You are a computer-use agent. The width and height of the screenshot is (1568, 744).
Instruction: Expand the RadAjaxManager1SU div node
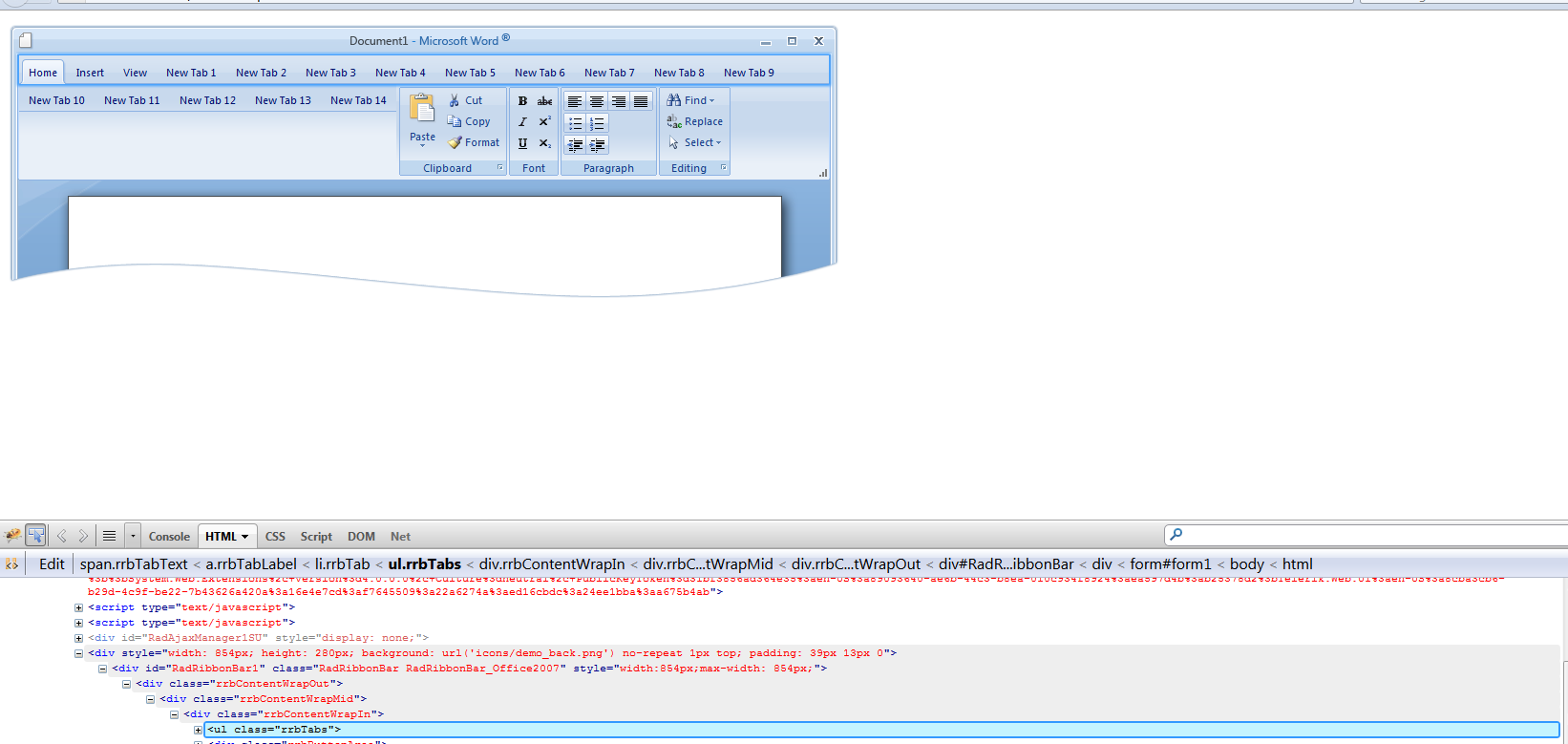pyautogui.click(x=78, y=638)
